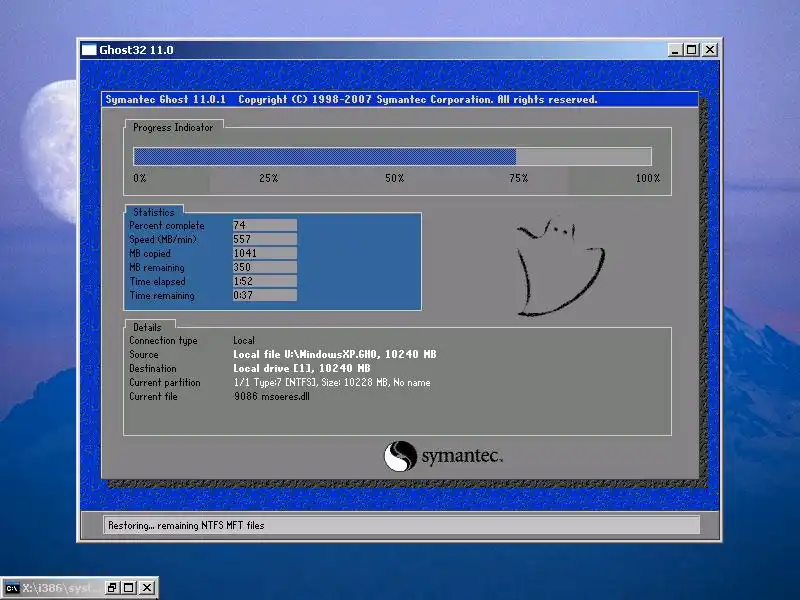Viewport: 800px width, 600px height.
Task: Click the Time remaining label
Action: (162, 295)
